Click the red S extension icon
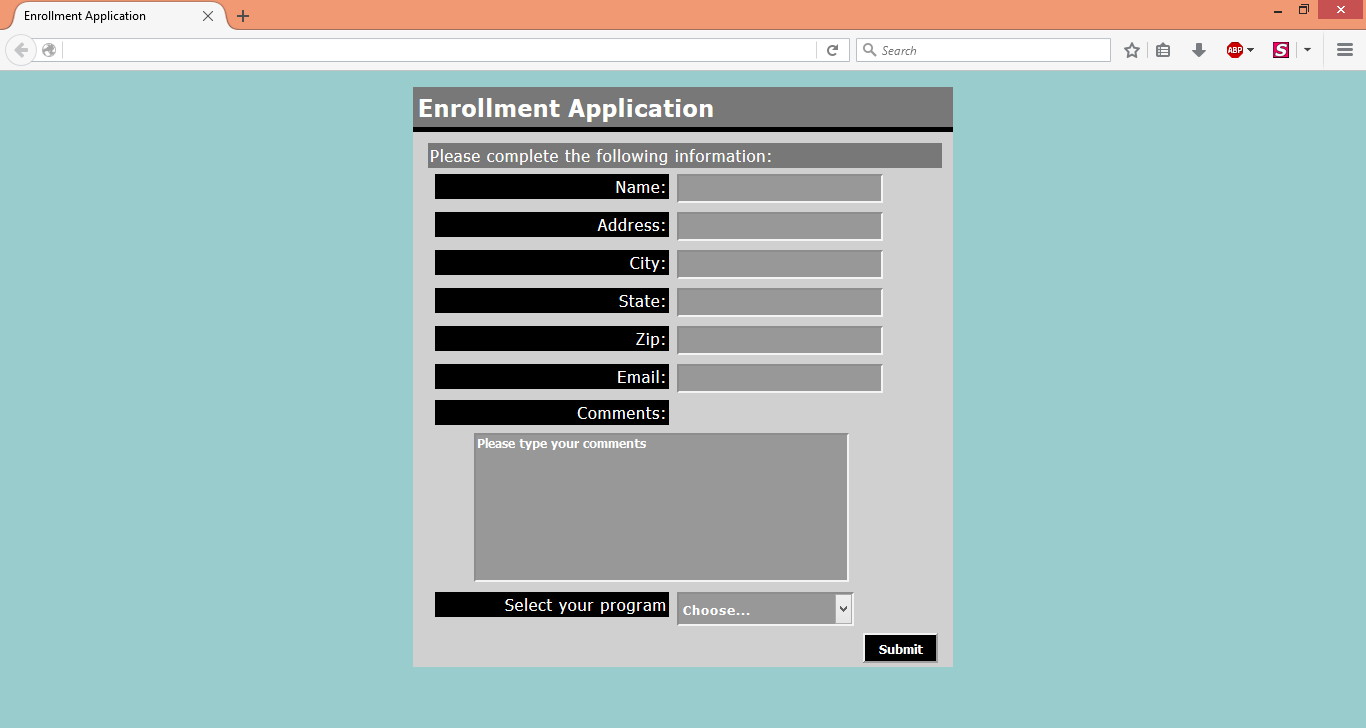 [1280, 50]
